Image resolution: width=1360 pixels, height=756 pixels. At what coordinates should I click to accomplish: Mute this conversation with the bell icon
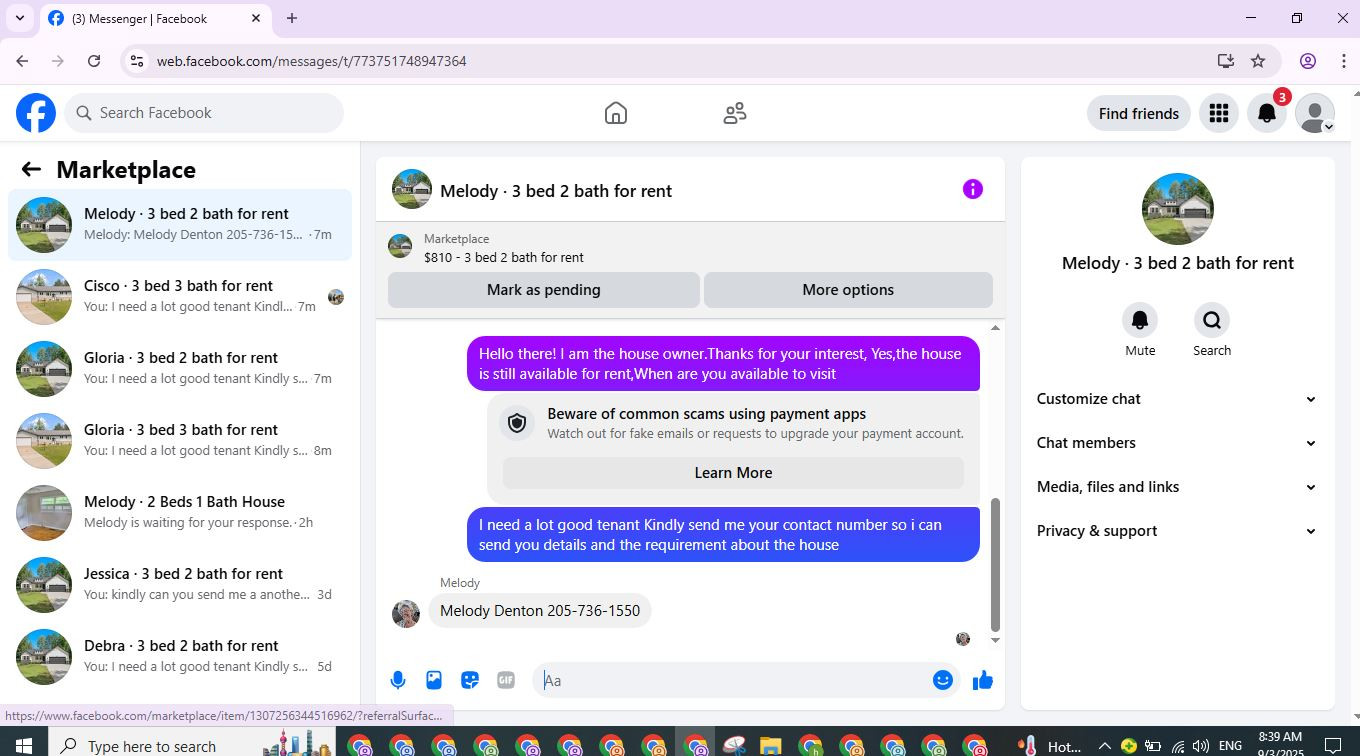[x=1140, y=320]
